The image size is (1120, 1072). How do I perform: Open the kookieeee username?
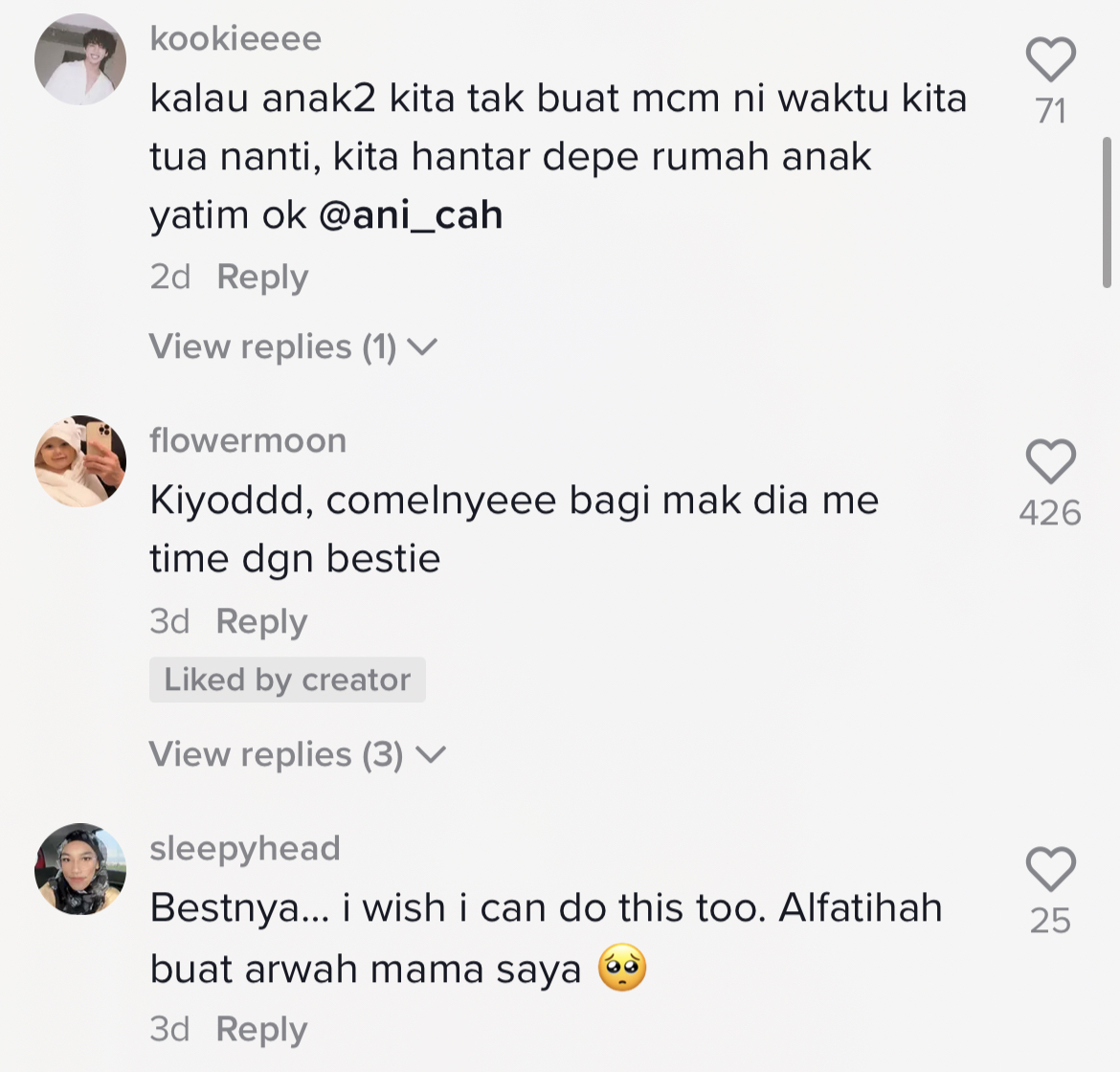(235, 38)
